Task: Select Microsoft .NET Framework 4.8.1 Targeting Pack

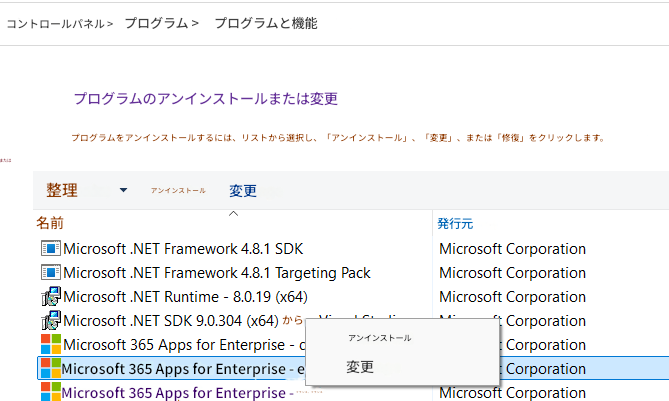Action: pyautogui.click(x=217, y=273)
